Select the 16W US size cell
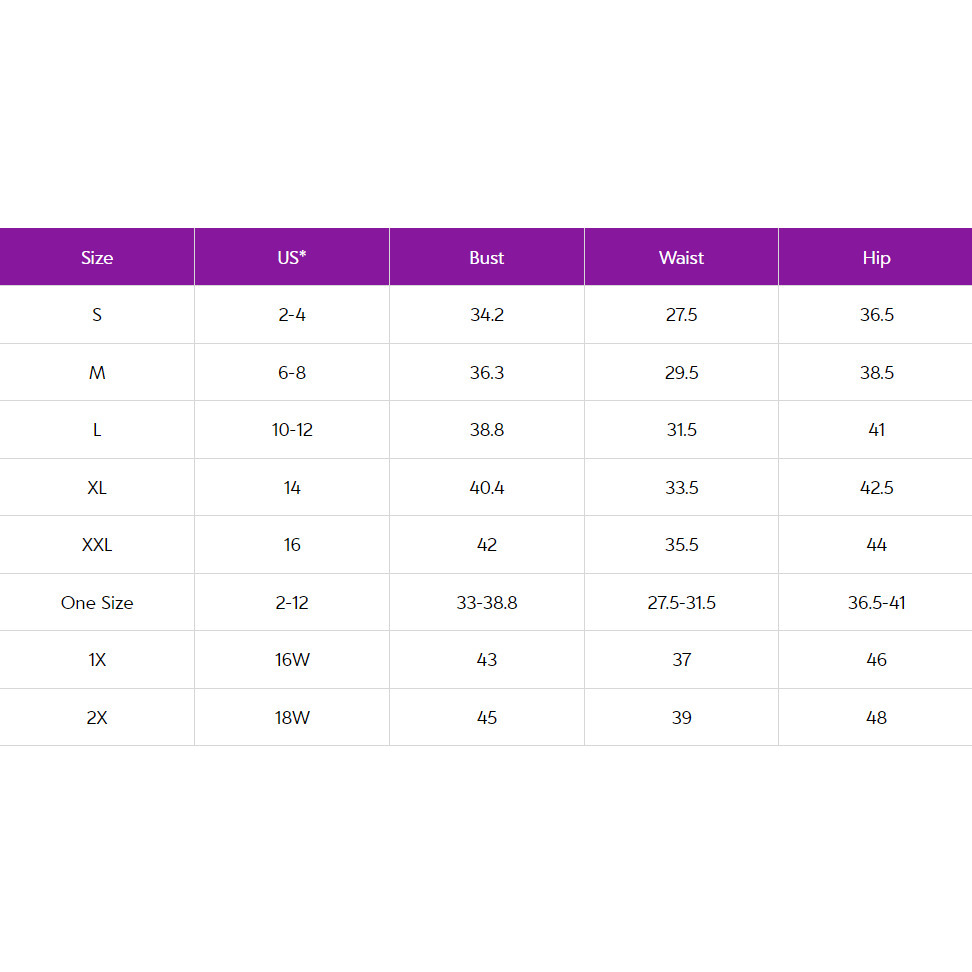The image size is (972, 972). [292, 660]
